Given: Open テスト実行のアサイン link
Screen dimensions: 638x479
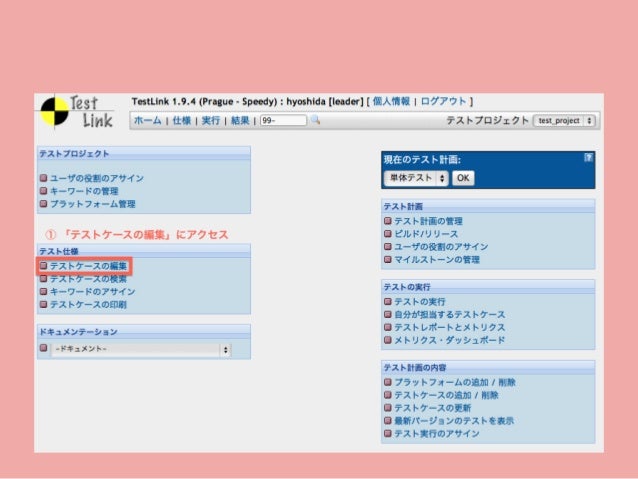Looking at the screenshot, I should coord(437,434).
